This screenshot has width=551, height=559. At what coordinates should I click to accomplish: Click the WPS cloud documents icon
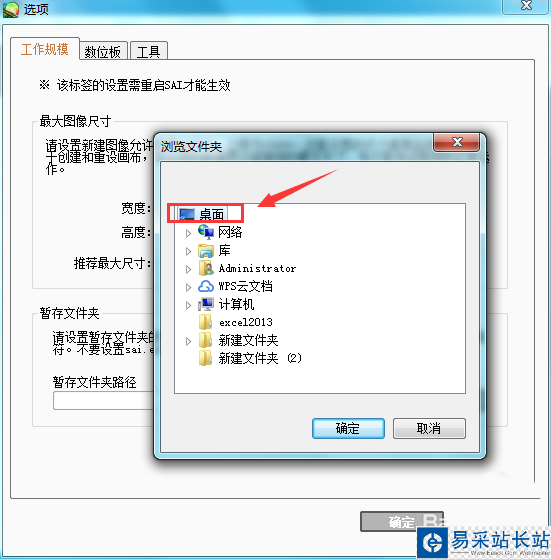coord(206,286)
